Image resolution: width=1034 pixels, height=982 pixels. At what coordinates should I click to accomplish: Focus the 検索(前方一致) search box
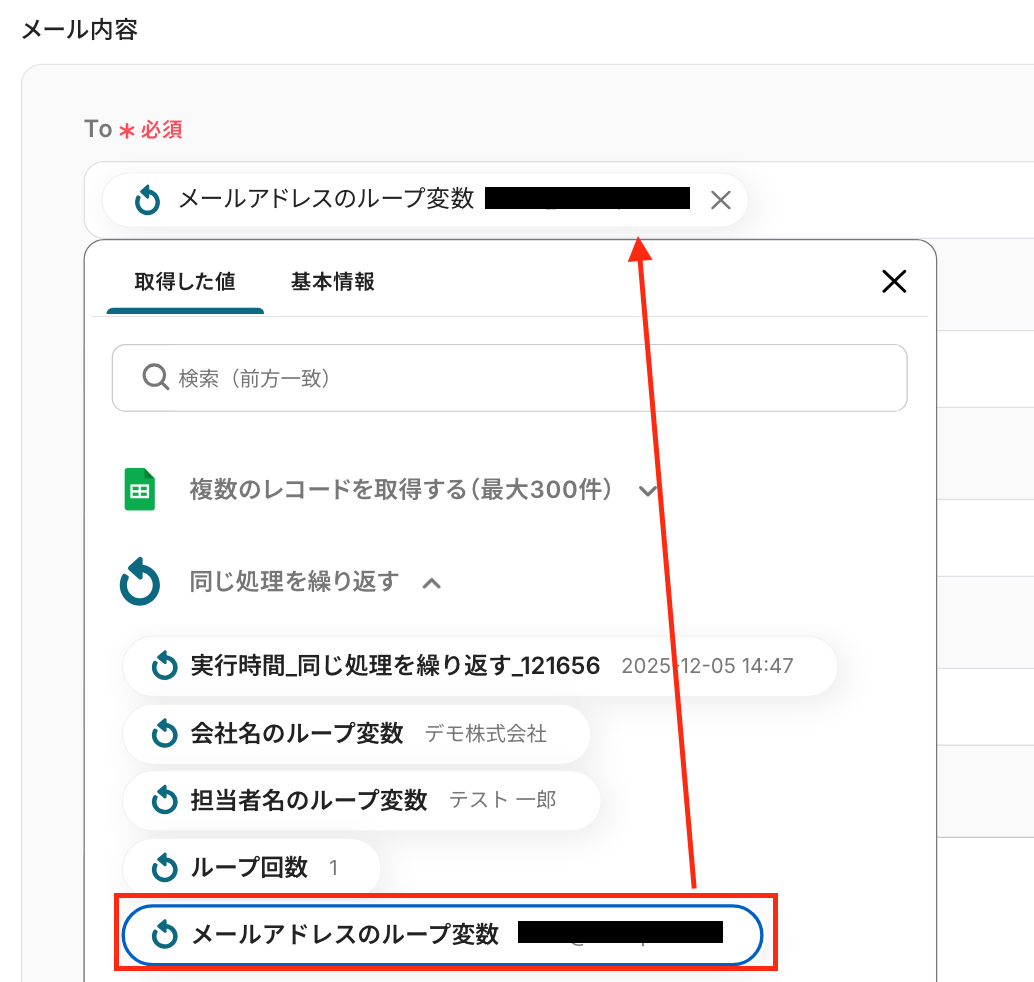pos(530,378)
